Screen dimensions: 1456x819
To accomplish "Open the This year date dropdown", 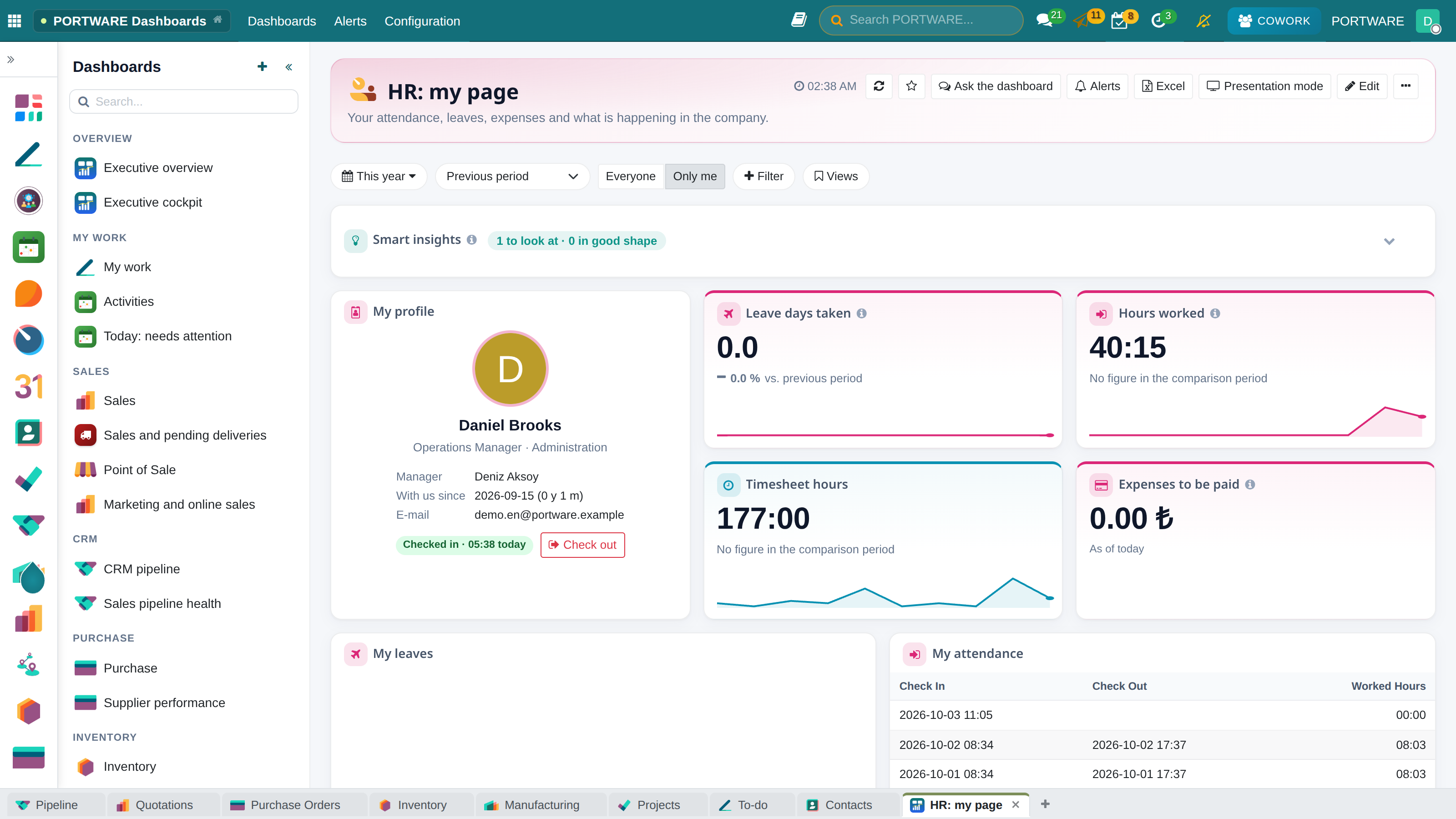I will [x=379, y=177].
